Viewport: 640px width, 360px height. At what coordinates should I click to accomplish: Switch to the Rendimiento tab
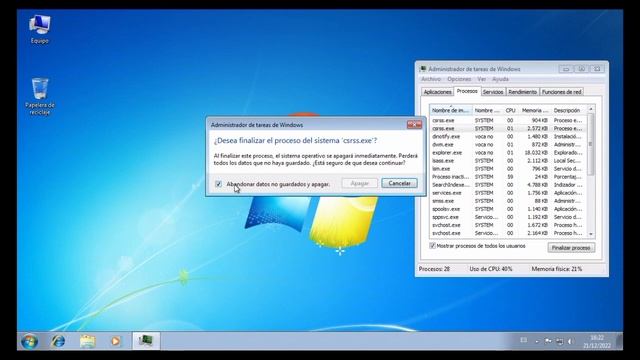click(x=522, y=92)
